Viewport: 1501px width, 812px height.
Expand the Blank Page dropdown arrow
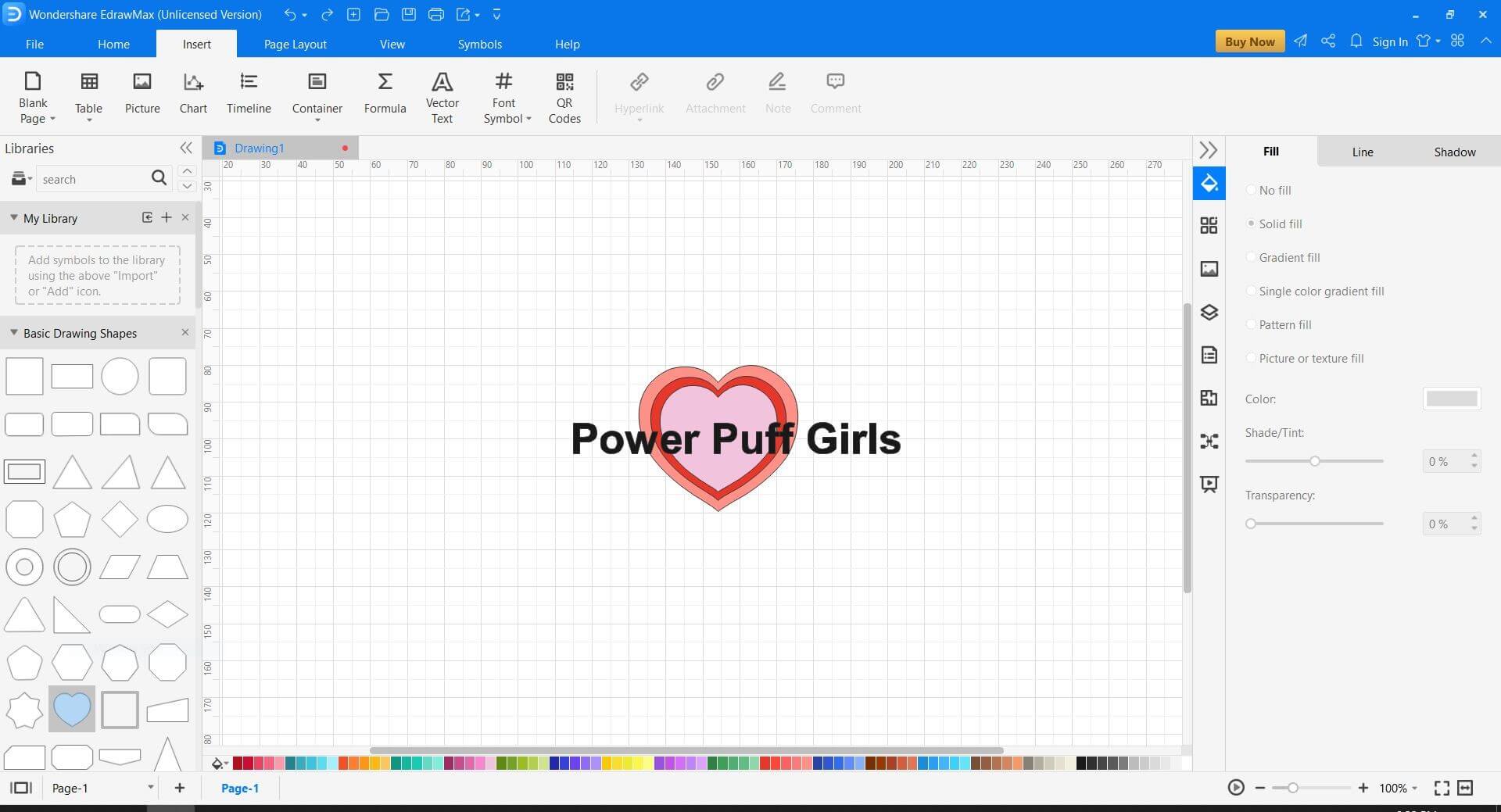52,119
